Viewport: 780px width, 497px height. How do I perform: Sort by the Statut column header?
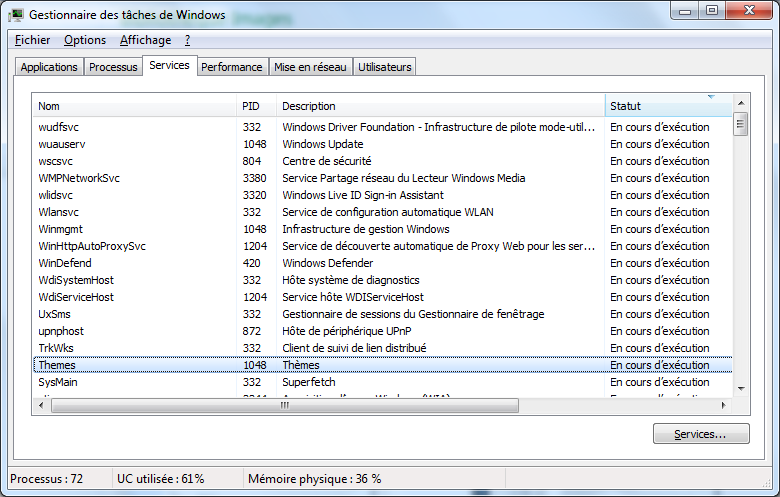tap(668, 106)
